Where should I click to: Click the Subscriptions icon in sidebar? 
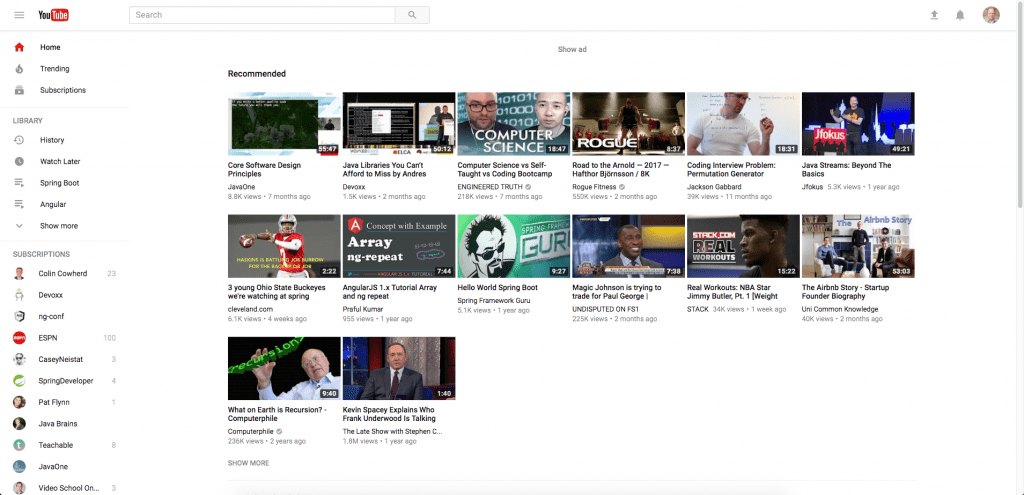19,90
